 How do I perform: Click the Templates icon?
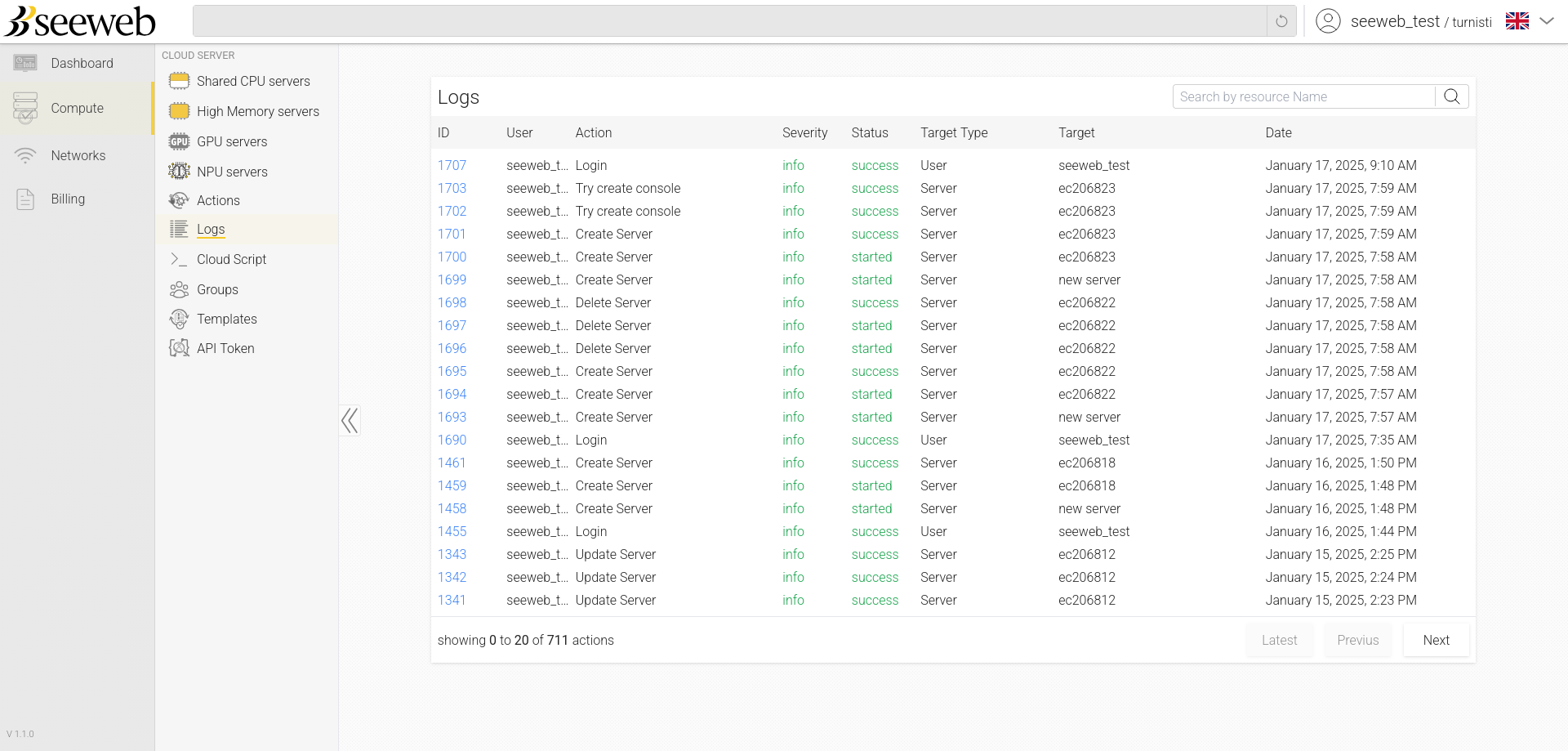(179, 319)
